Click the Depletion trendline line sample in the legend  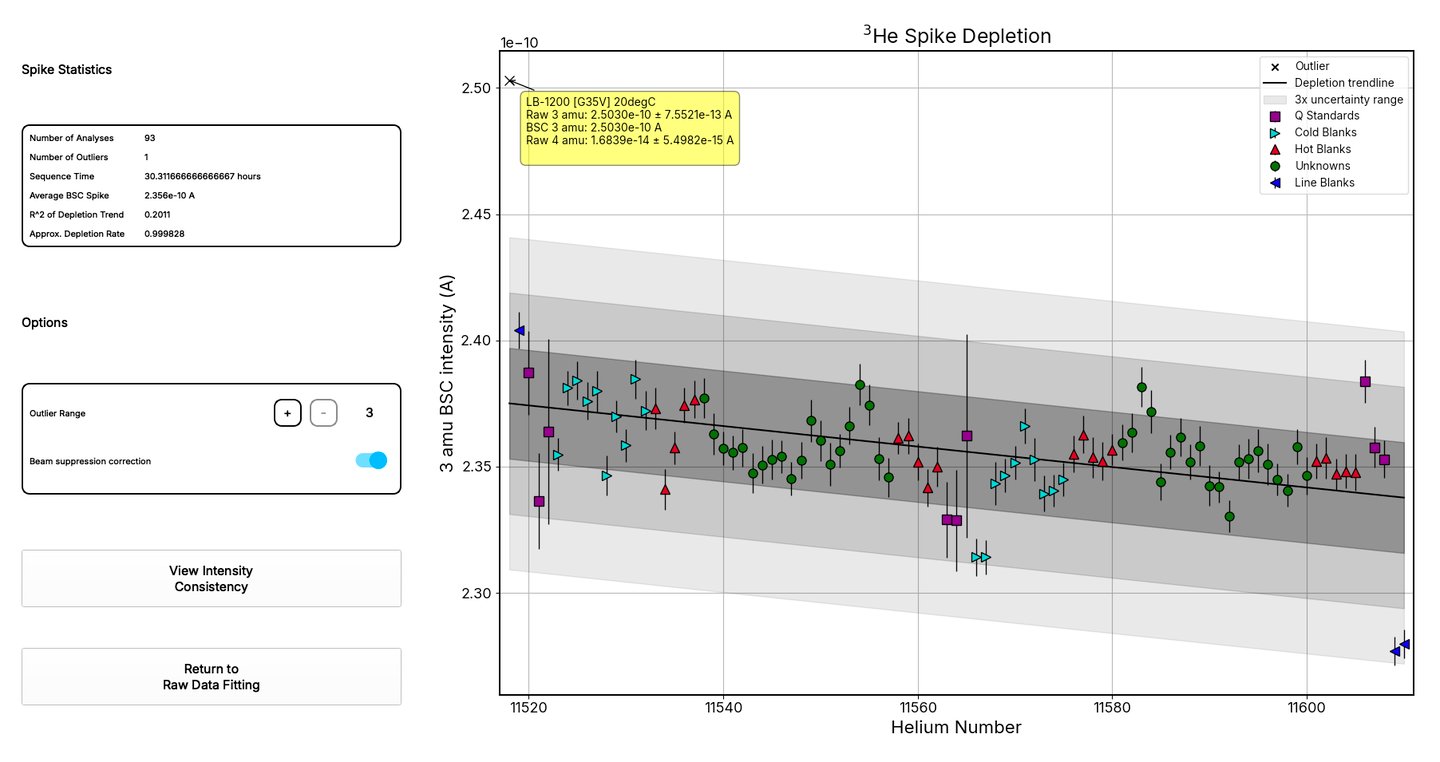pyautogui.click(x=1273, y=83)
